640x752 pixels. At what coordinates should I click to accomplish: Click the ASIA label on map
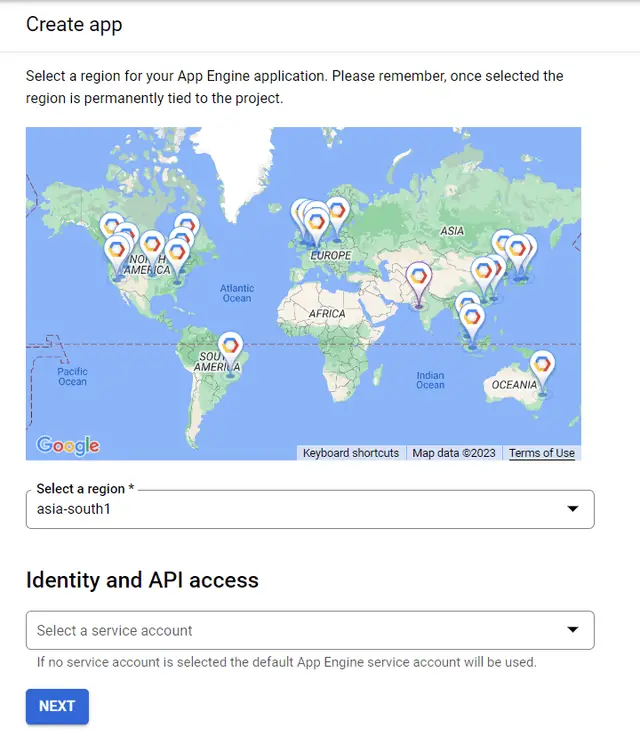click(x=452, y=231)
